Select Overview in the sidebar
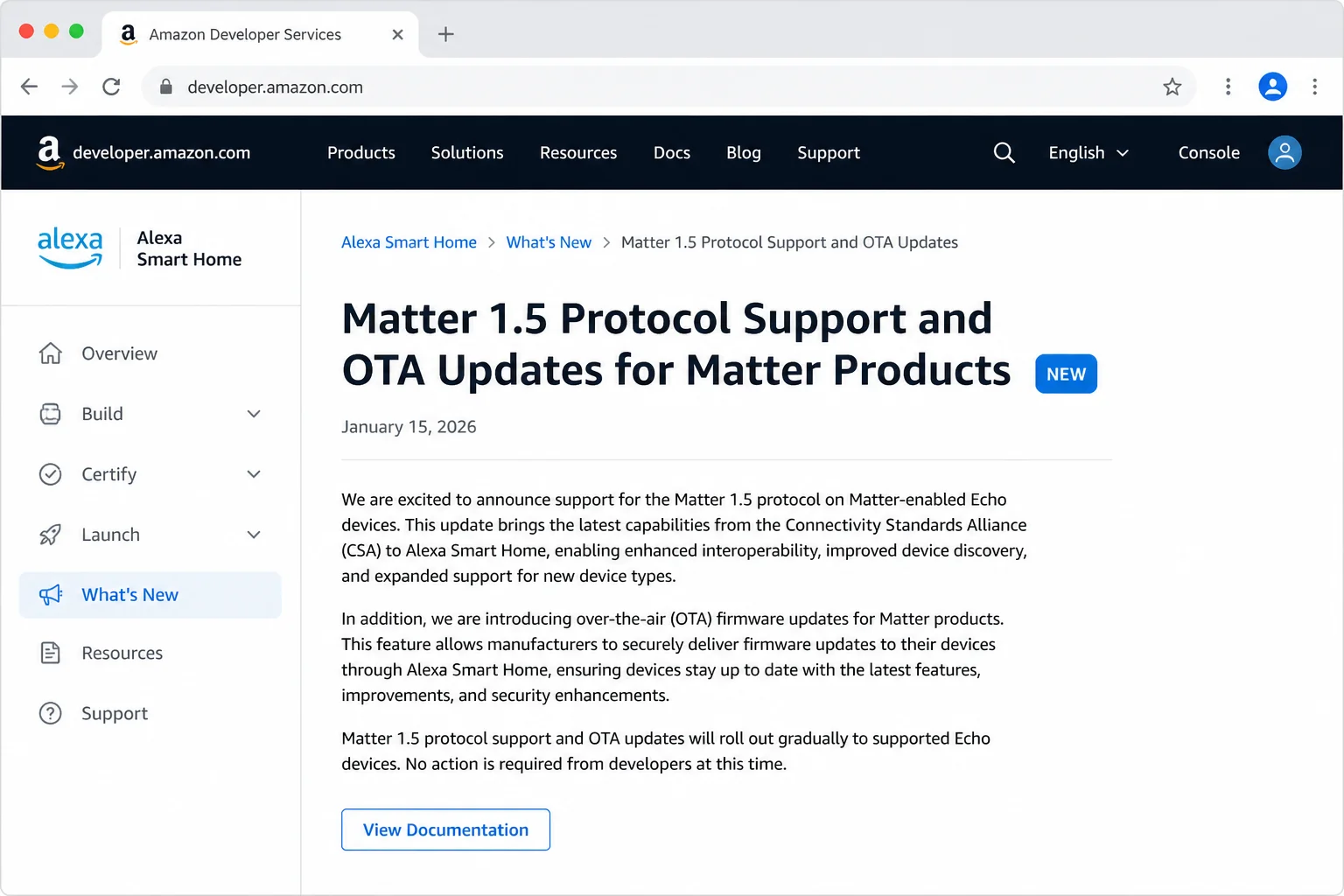 pyautogui.click(x=120, y=353)
